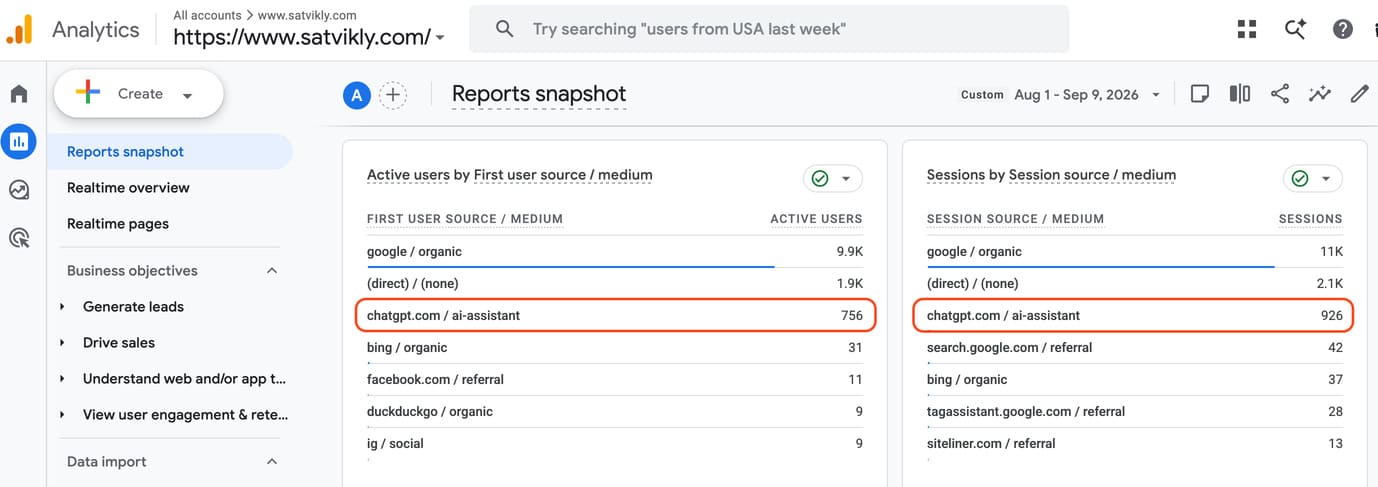The image size is (1378, 487).
Task: Open the search sparkle insights icon
Action: (x=1295, y=29)
